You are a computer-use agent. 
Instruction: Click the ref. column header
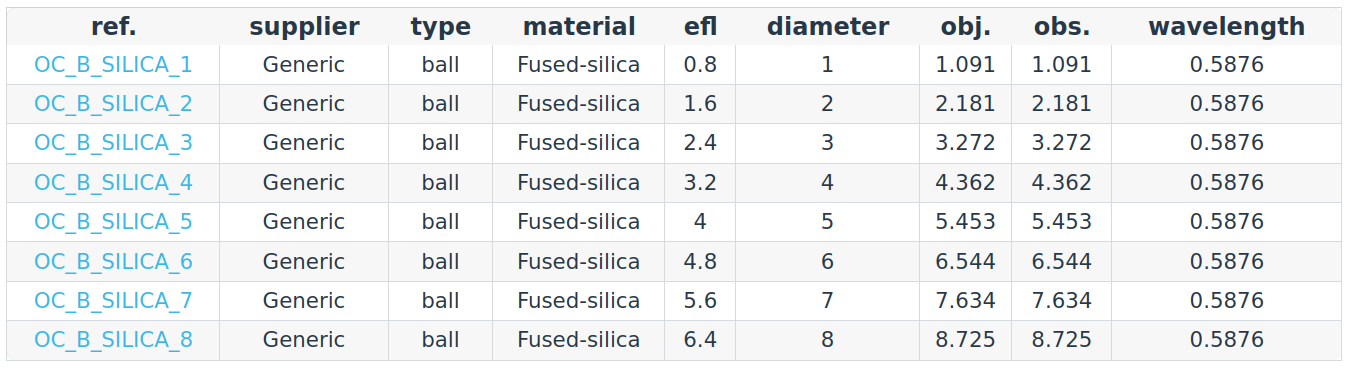[x=113, y=27]
